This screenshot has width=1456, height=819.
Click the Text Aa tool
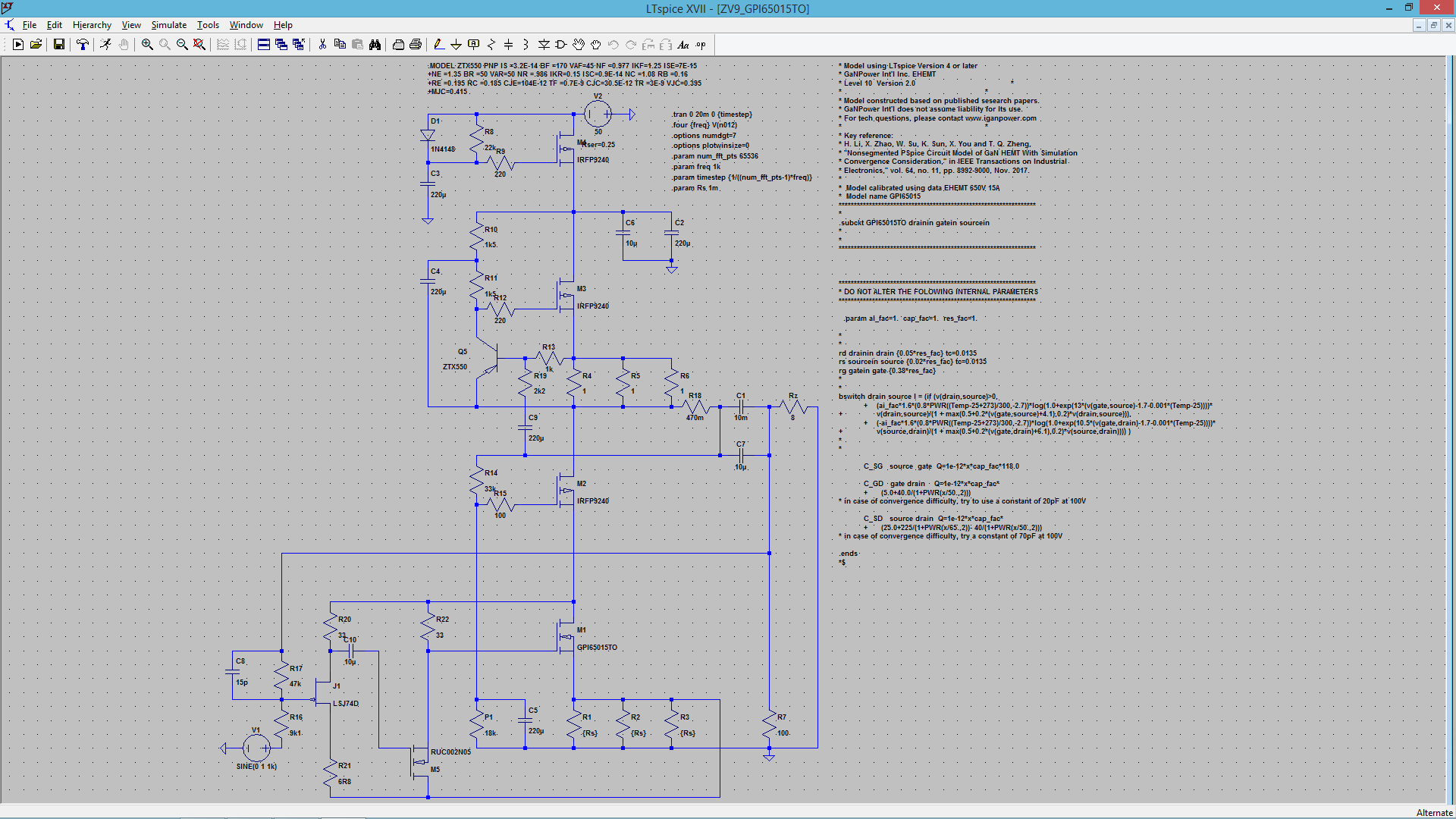coord(683,45)
